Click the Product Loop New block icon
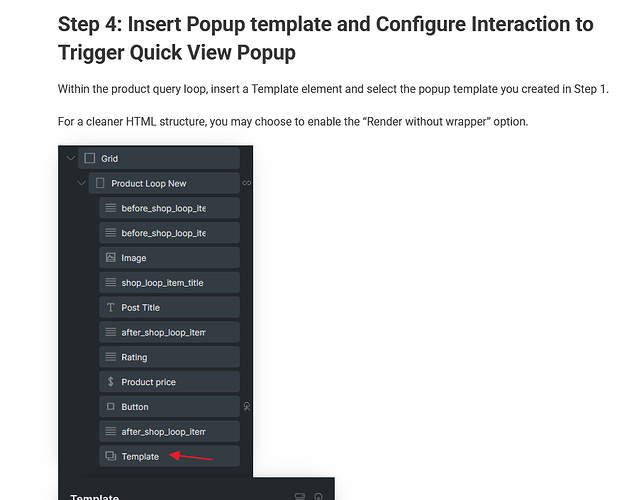Viewport: 634px width, 500px height. (100, 183)
